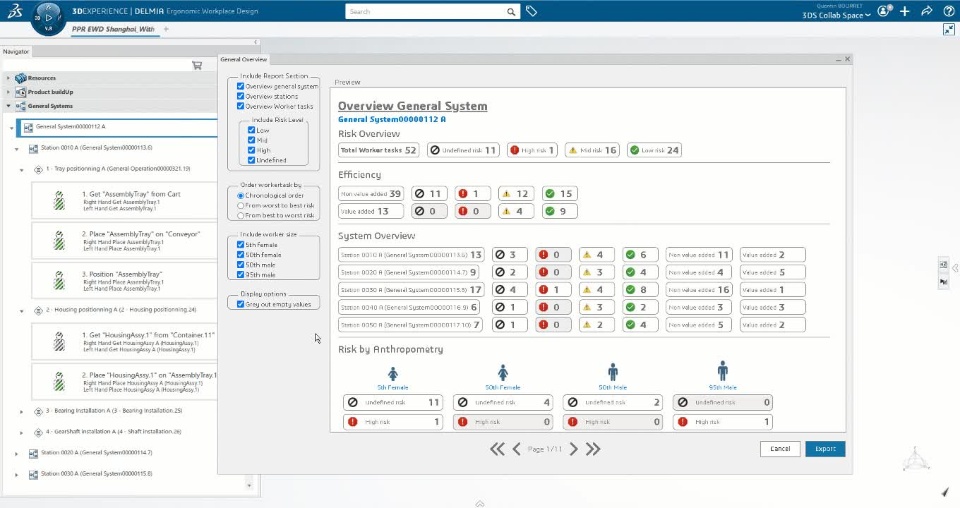The height and width of the screenshot is (508, 960).
Task: Click the 5th Female anthropometry figure icon
Action: pos(392,371)
